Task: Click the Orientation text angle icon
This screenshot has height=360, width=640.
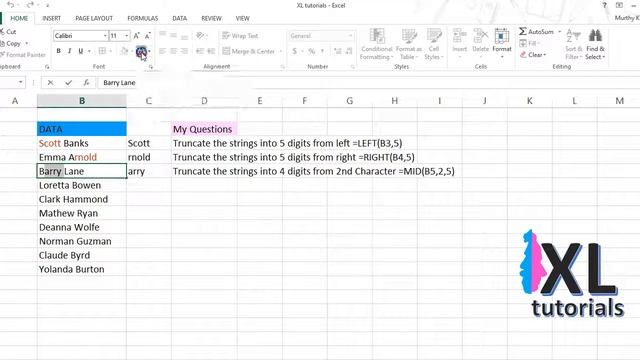Action: pos(200,36)
